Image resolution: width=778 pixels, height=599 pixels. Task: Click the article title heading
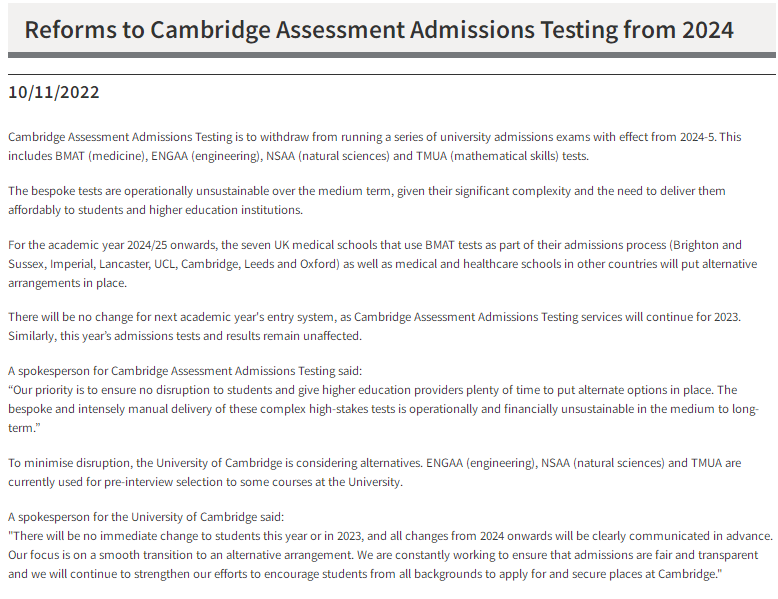379,30
